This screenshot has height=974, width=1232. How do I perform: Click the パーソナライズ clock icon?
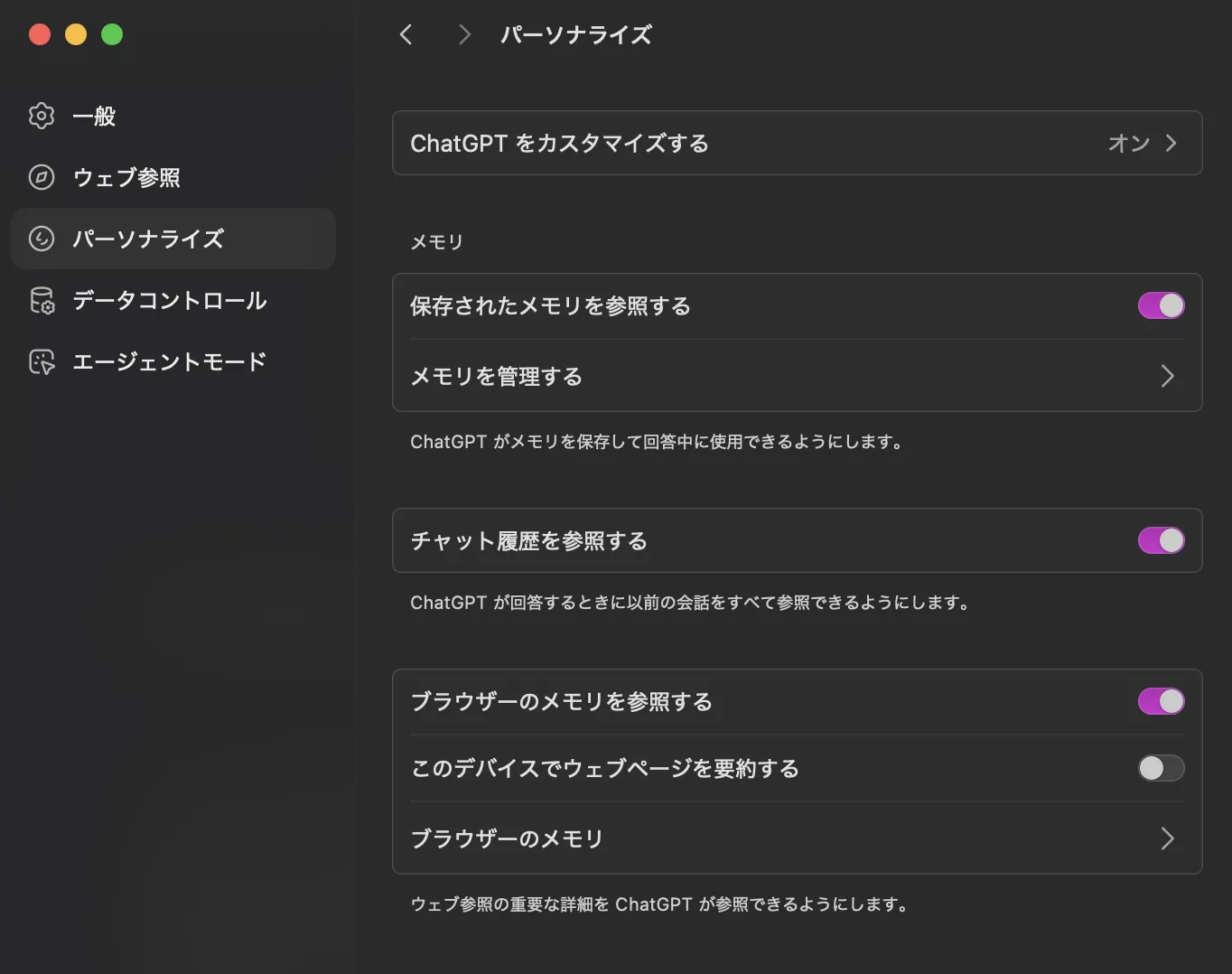[x=41, y=239]
